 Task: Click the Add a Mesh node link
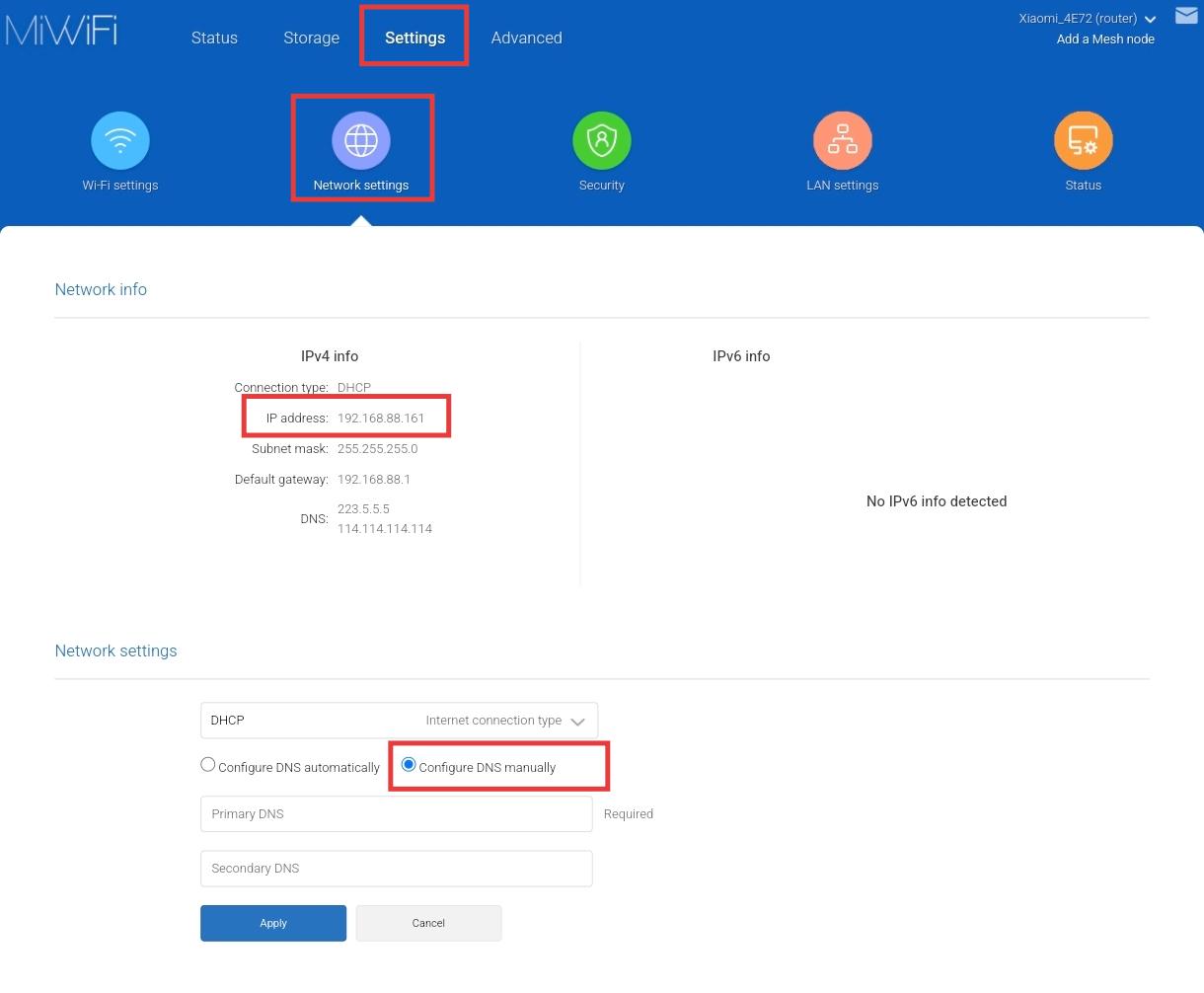tap(1104, 39)
